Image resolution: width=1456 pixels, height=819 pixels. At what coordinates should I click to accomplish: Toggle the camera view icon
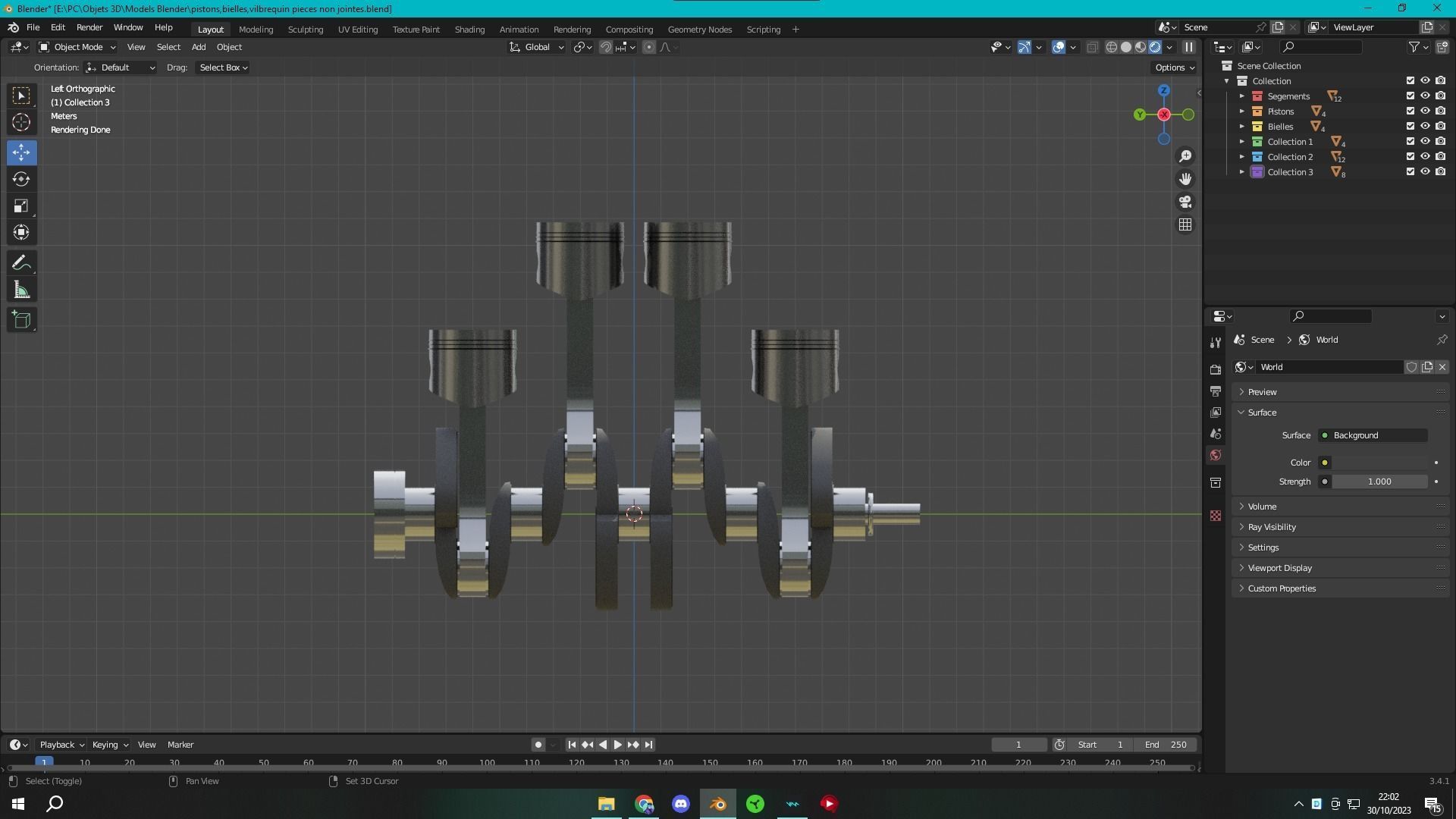[x=1185, y=202]
